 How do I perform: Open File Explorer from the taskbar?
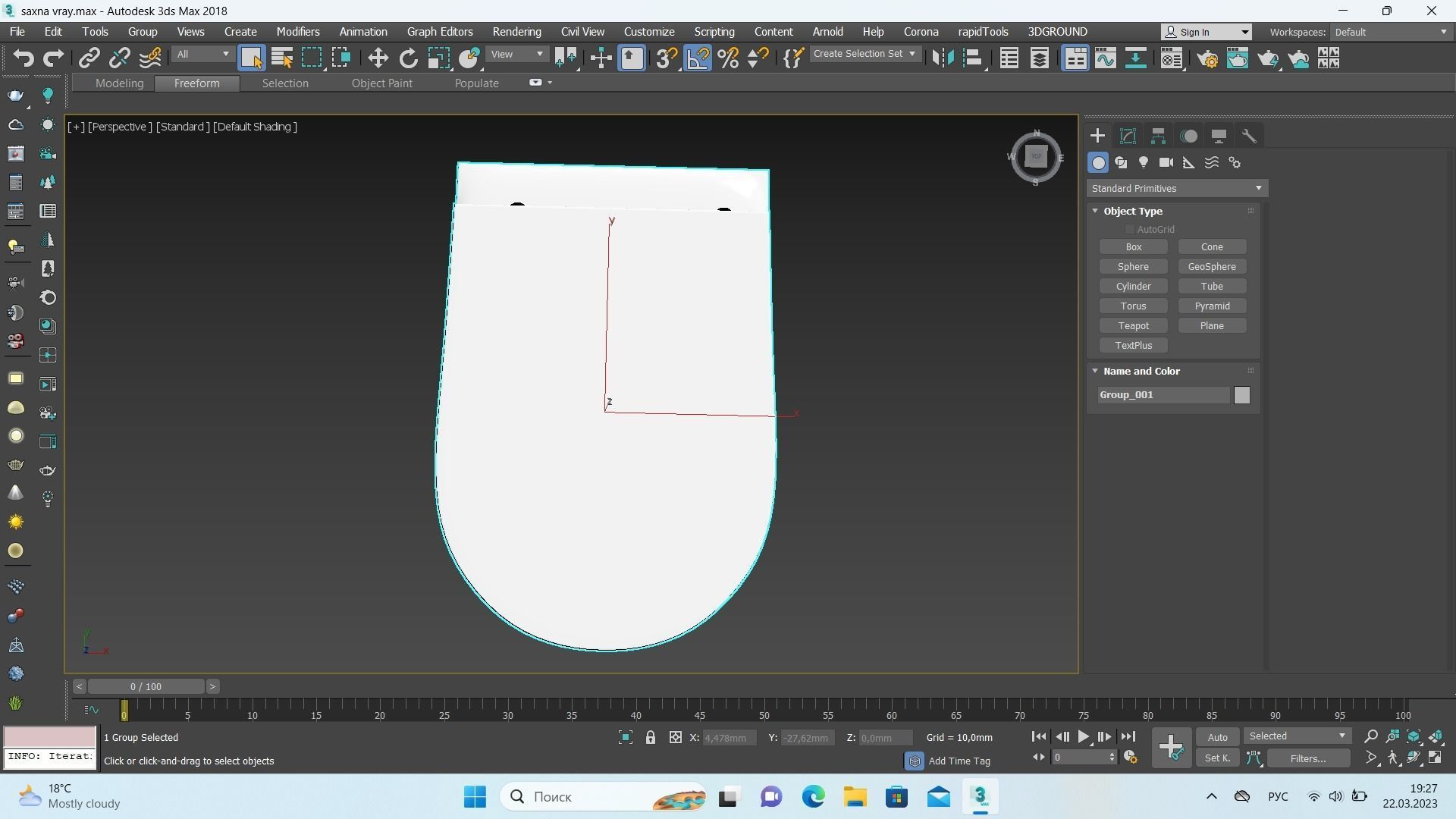[855, 797]
